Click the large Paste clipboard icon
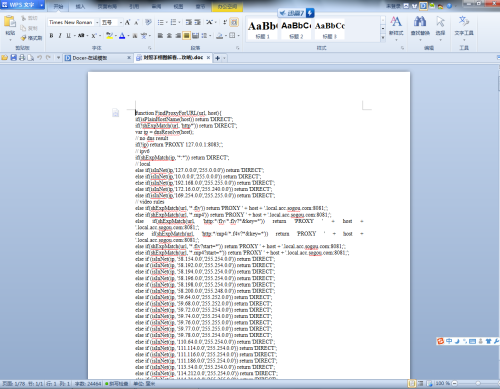 pyautogui.click(x=10, y=21)
